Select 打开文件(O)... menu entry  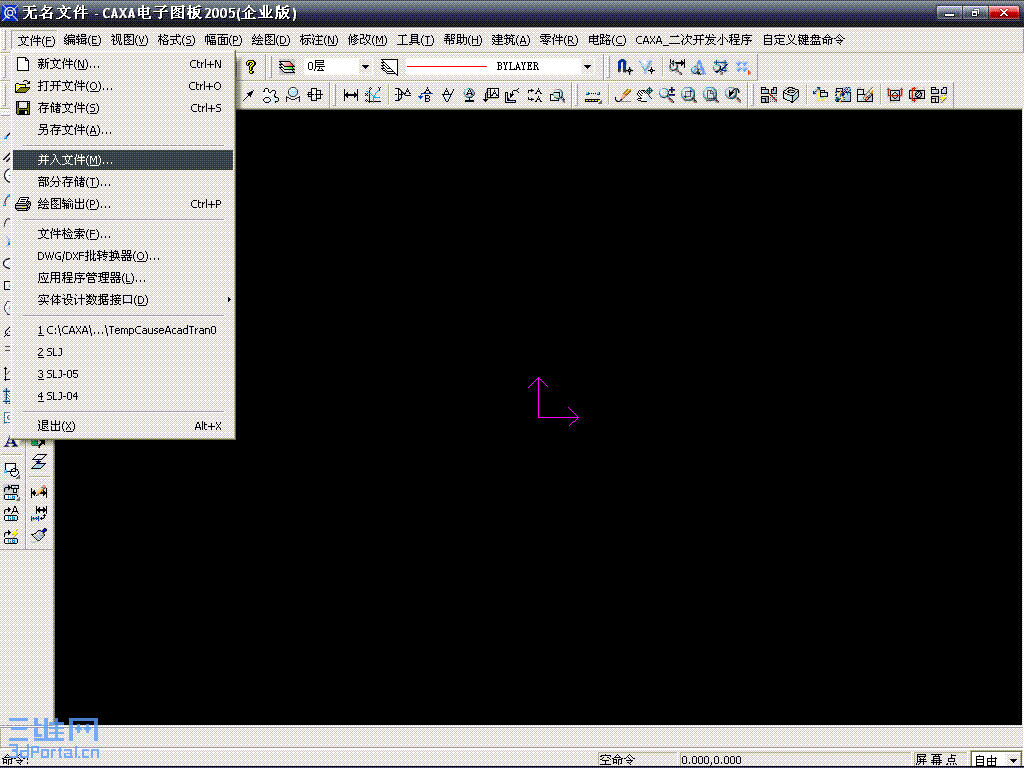[x=123, y=86]
